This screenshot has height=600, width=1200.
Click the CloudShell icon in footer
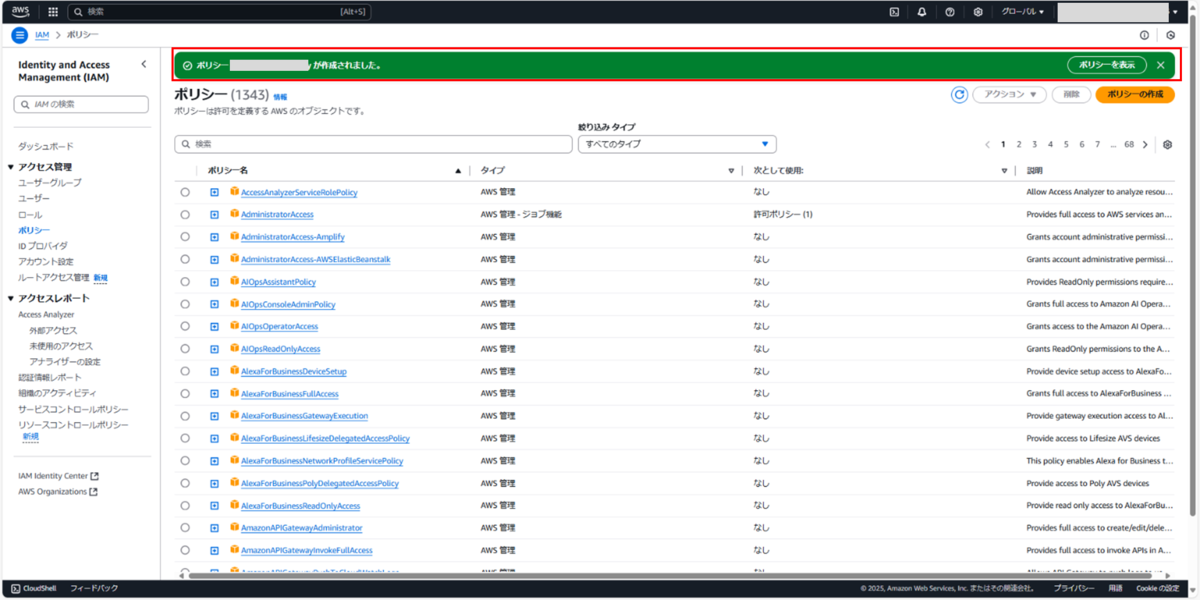coord(16,588)
